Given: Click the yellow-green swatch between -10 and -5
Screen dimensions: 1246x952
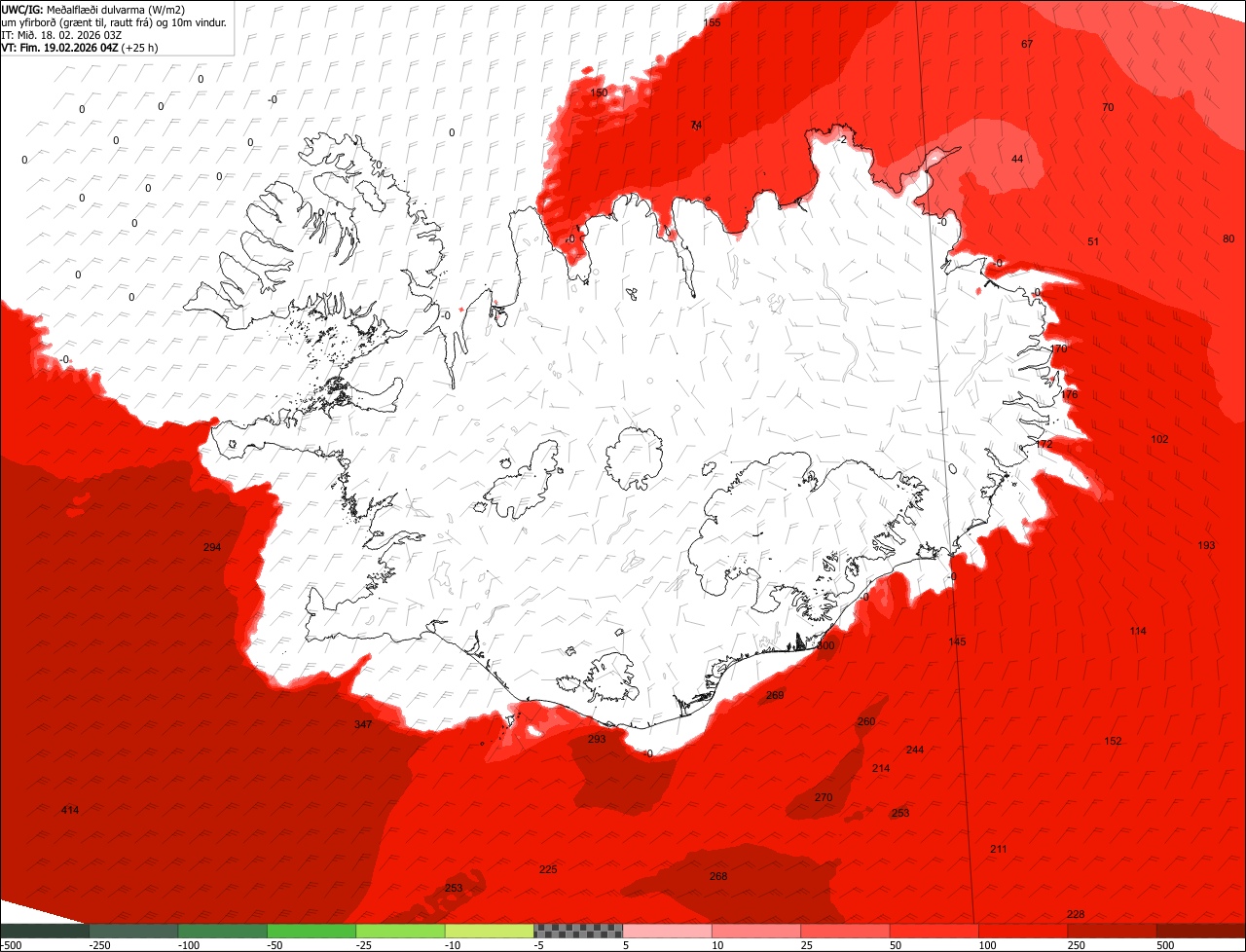Looking at the screenshot, I should (490, 931).
